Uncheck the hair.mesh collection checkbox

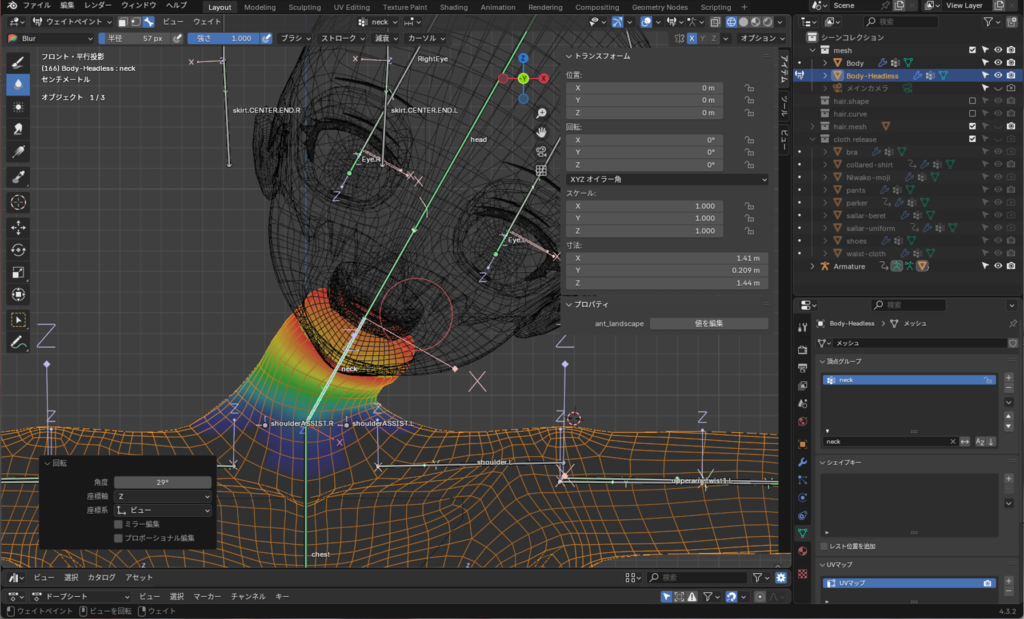972,127
